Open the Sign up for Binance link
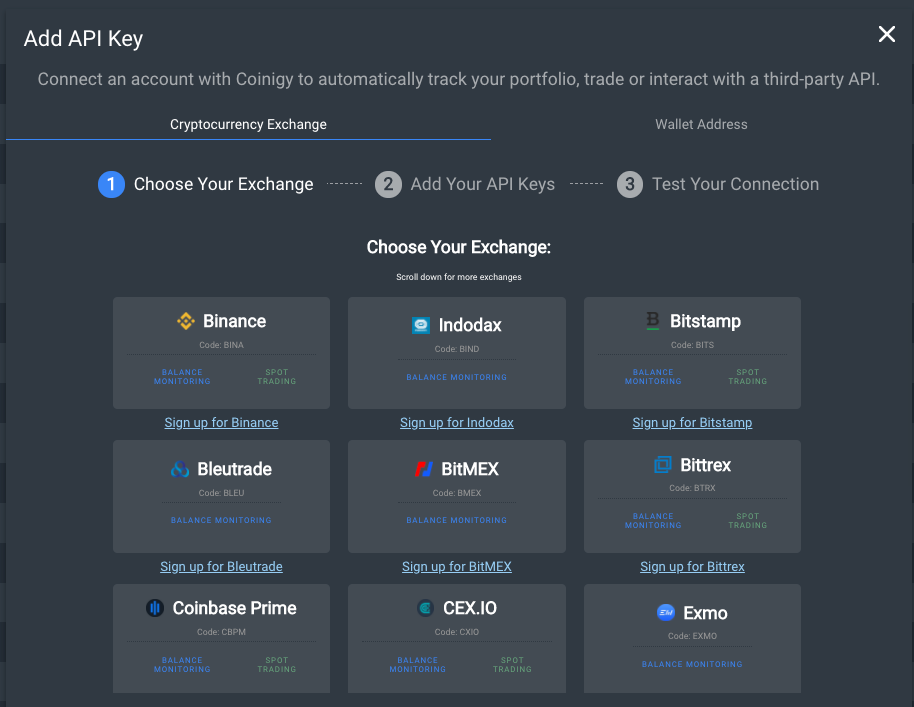This screenshot has height=707, width=914. 221,422
